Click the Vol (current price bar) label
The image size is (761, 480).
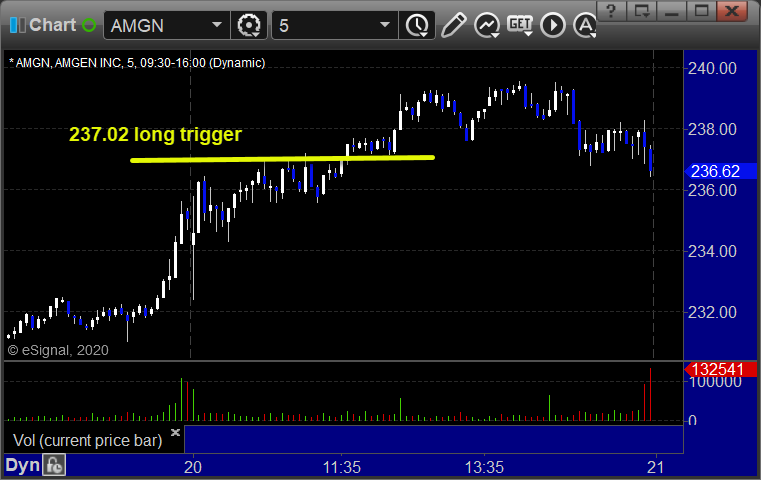(x=87, y=440)
